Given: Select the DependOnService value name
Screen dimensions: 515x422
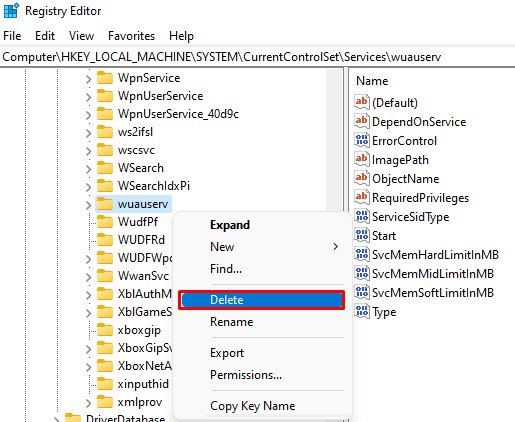Looking at the screenshot, I should coord(419,122).
